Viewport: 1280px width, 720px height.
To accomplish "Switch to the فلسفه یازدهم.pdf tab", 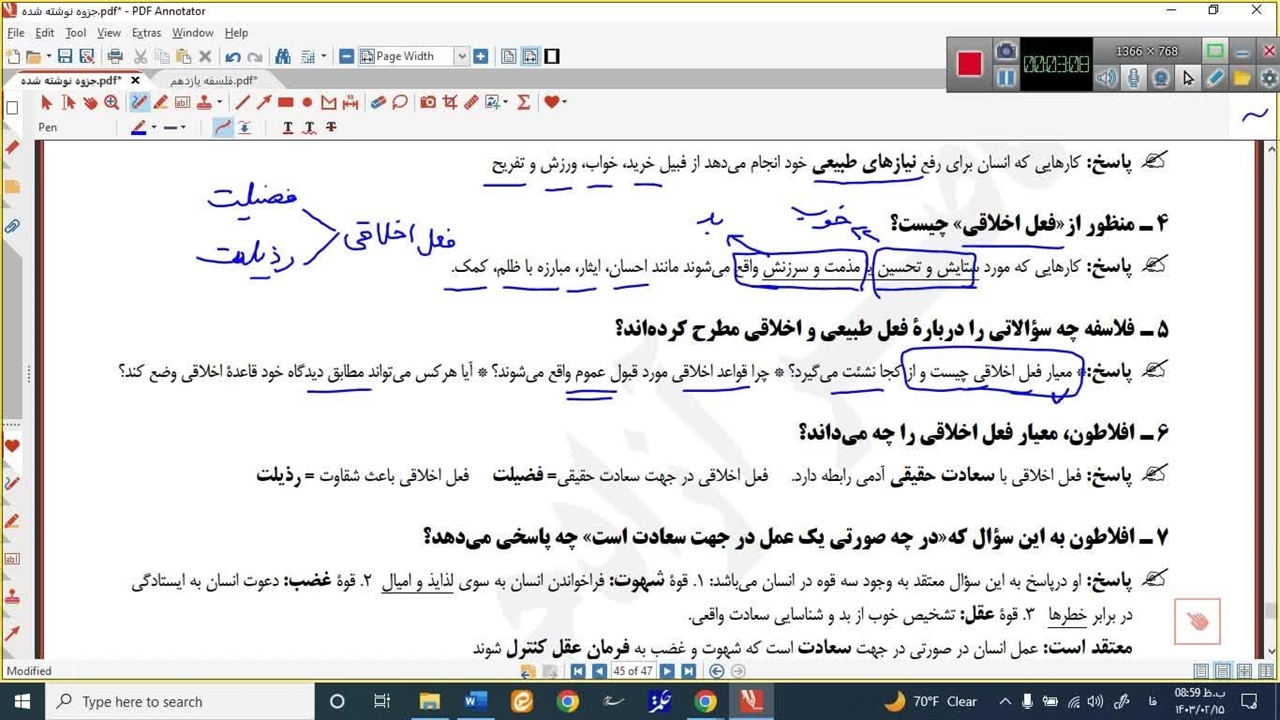I will click(x=213, y=80).
